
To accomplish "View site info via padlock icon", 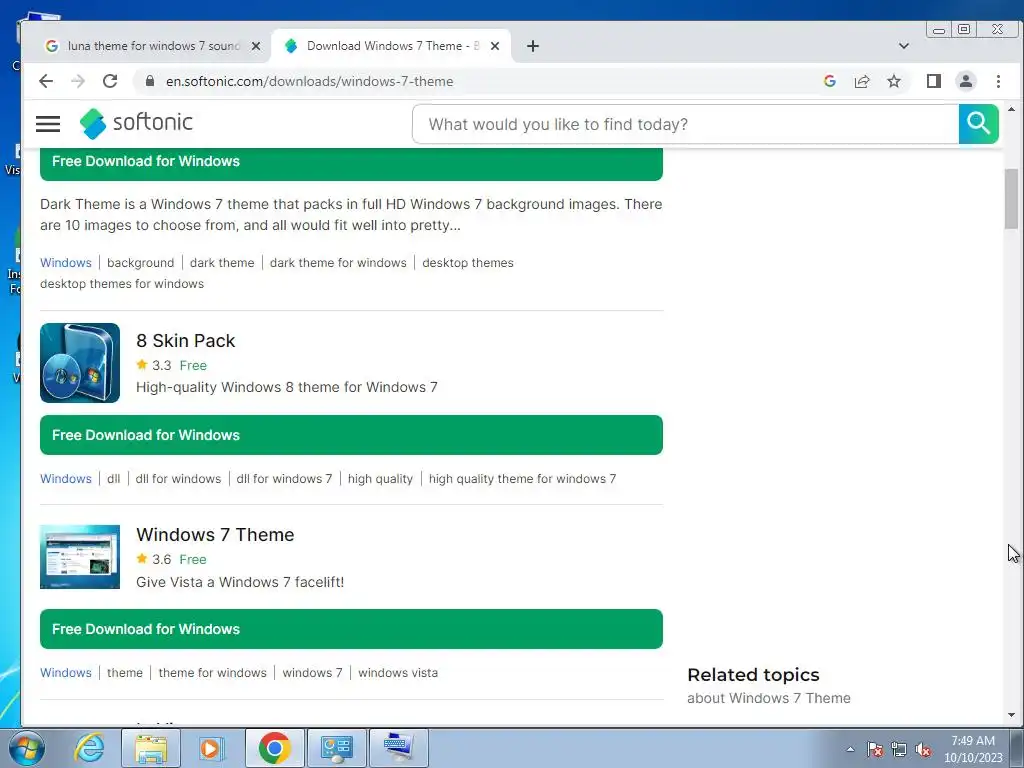I will (150, 81).
